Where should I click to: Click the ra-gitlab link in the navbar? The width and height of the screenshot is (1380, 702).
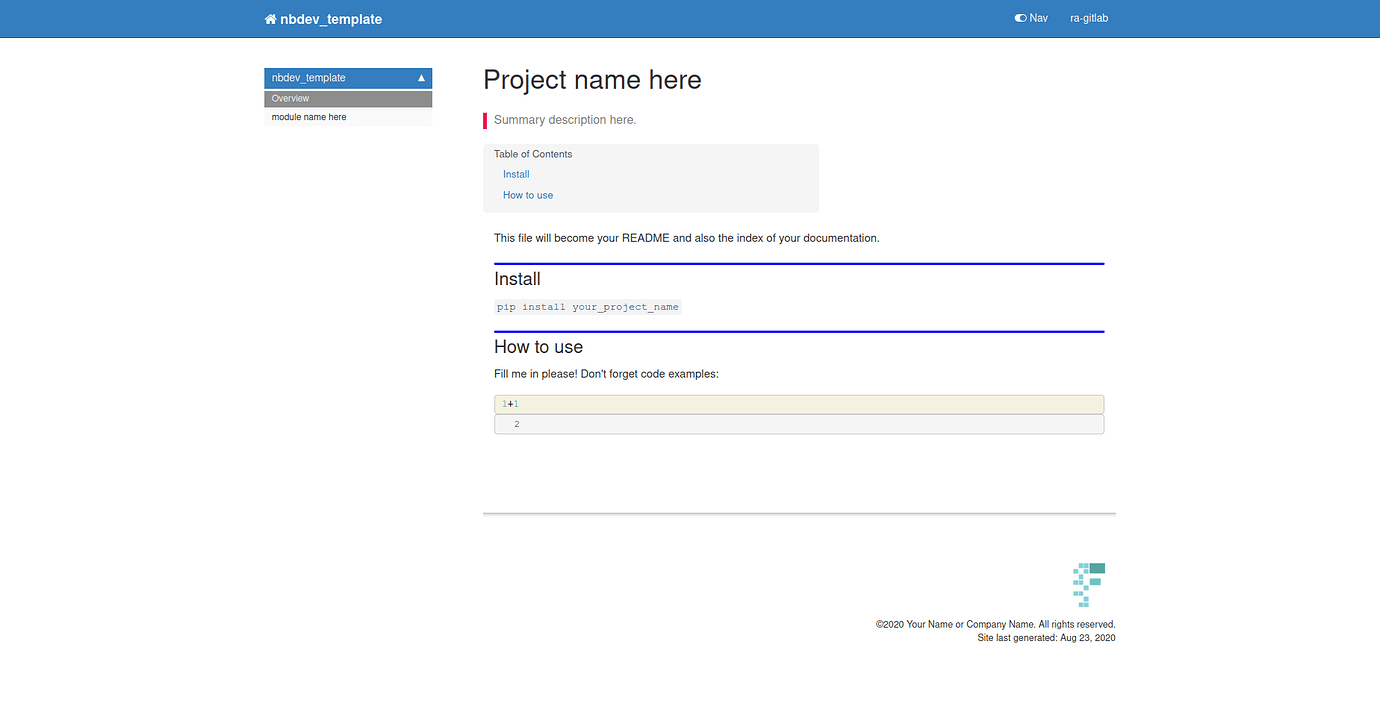point(1089,17)
